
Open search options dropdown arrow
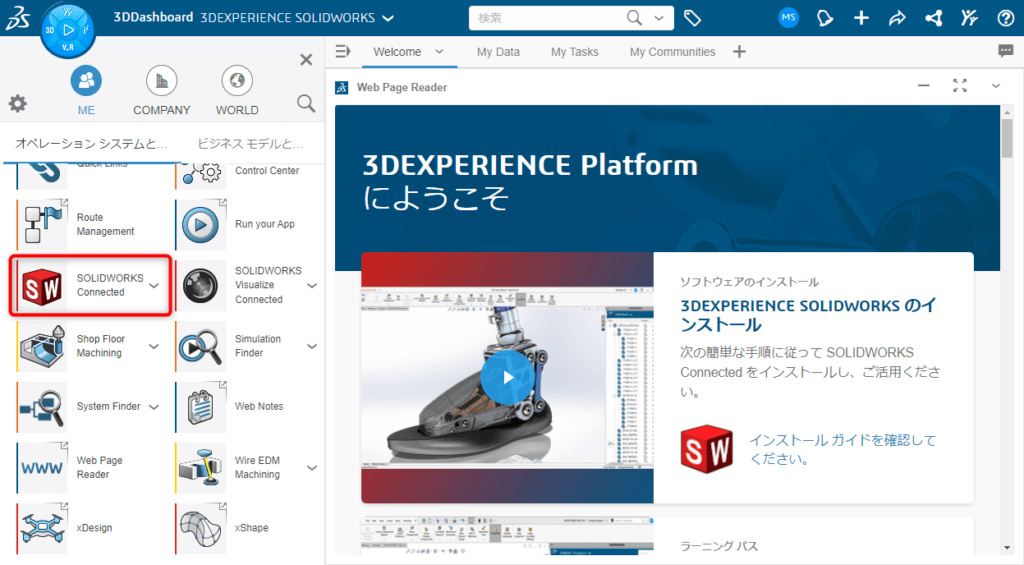[x=659, y=18]
